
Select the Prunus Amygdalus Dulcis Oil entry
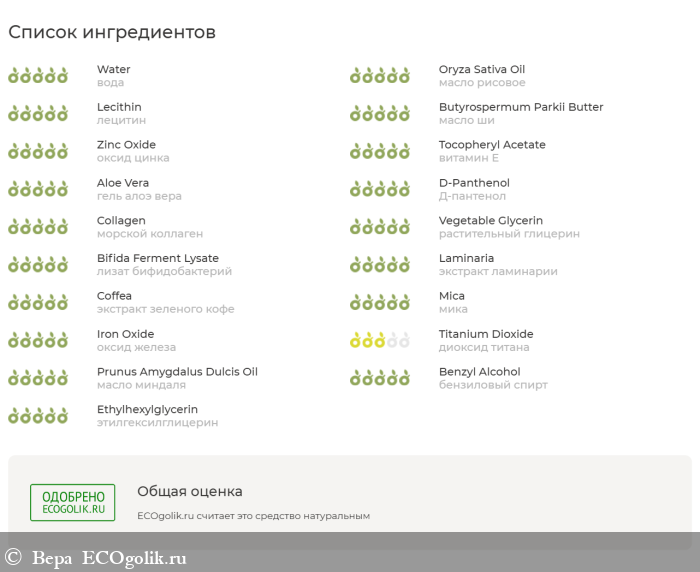point(177,372)
